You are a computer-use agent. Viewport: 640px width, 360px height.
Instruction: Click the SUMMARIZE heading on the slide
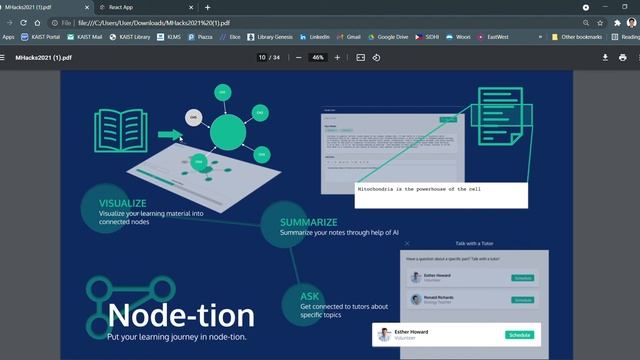point(309,222)
